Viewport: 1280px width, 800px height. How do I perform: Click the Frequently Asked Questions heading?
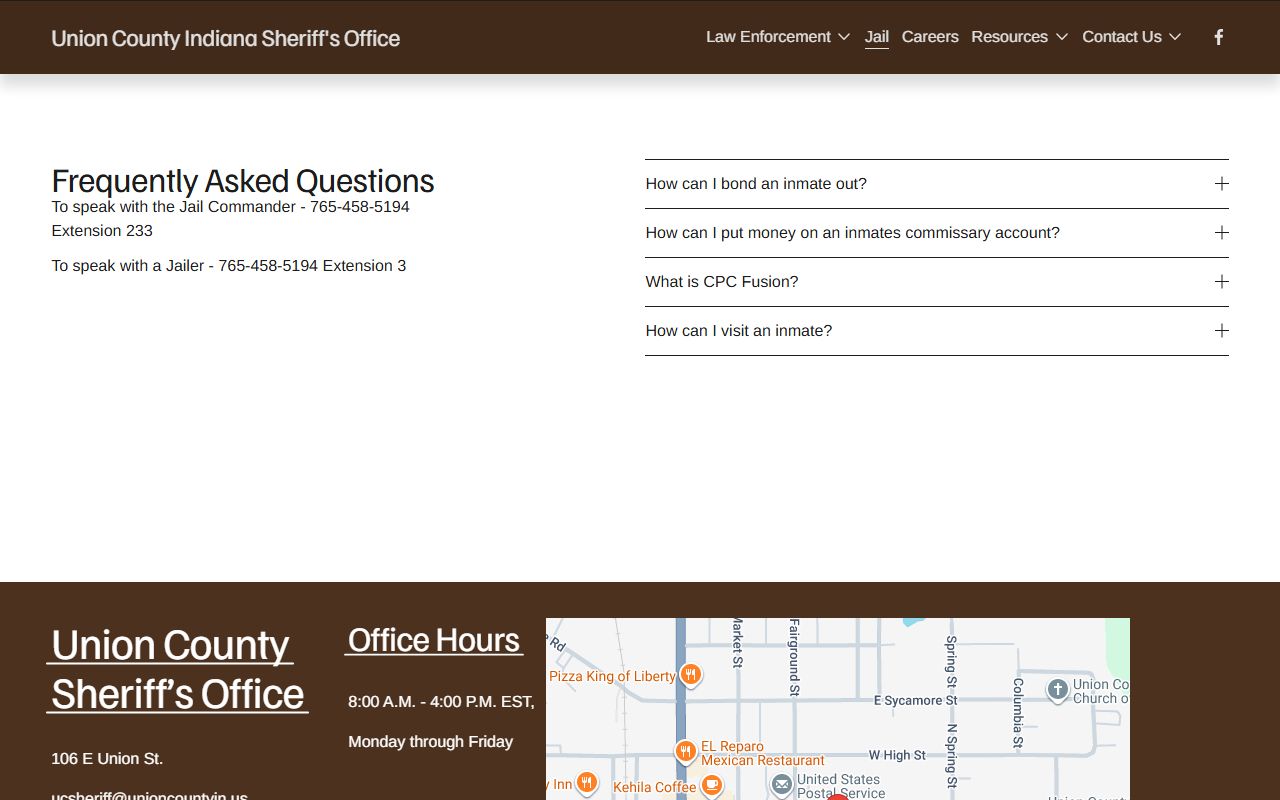point(243,181)
